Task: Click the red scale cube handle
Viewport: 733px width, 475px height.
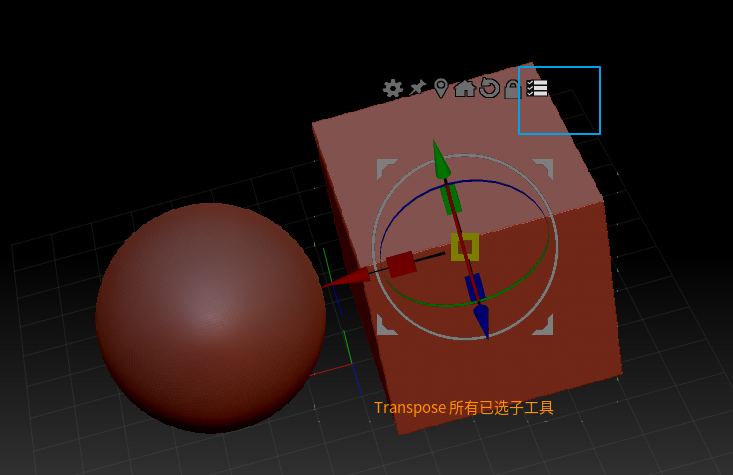Action: coord(401,265)
